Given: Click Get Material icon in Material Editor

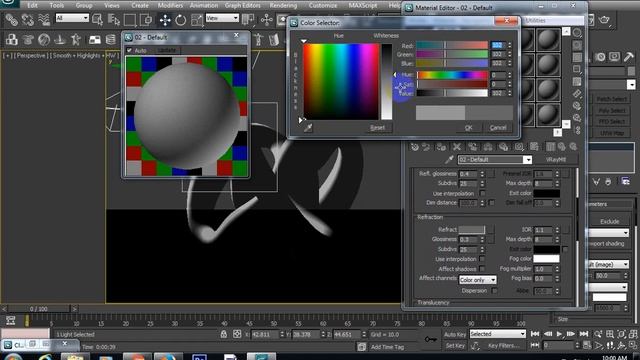Looking at the screenshot, I should (x=415, y=147).
